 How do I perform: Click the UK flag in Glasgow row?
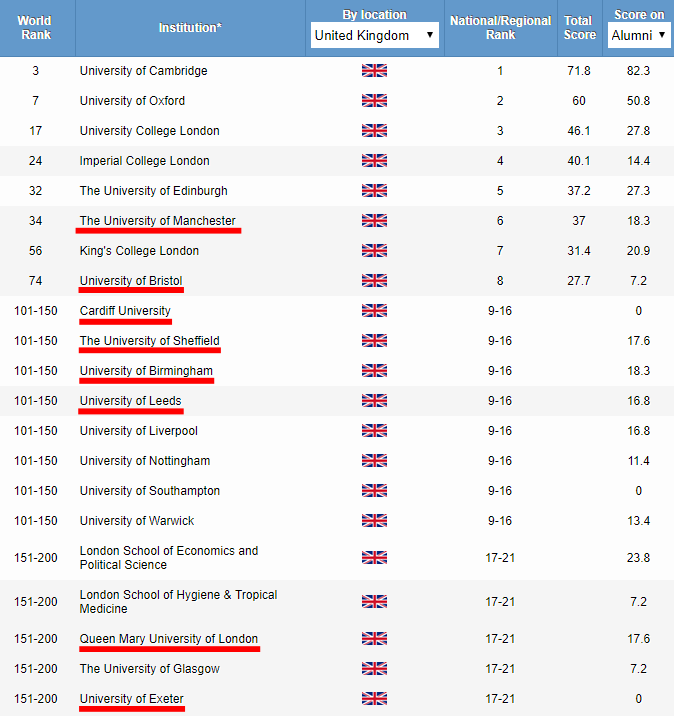[x=374, y=669]
